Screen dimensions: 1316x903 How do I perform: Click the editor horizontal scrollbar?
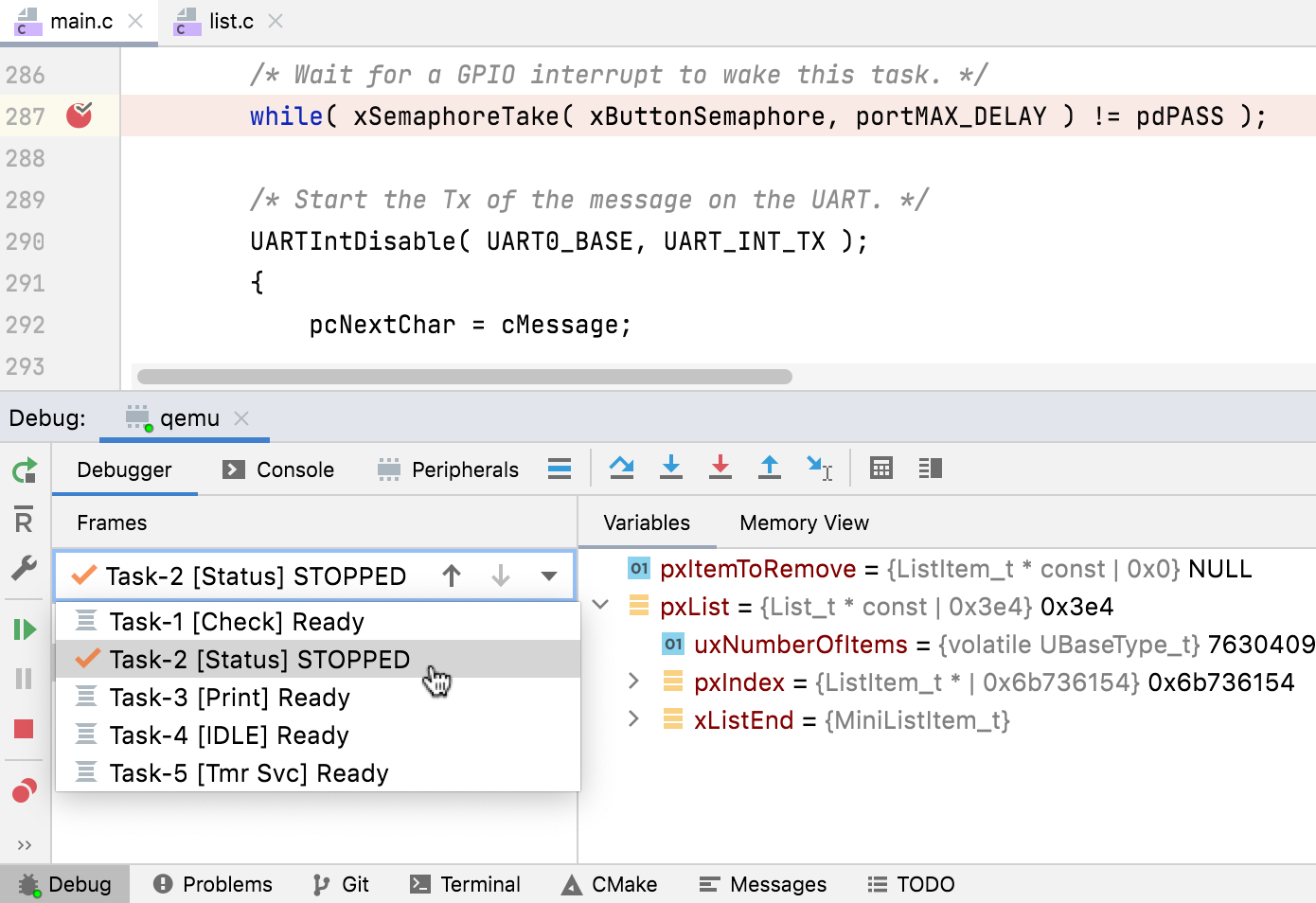(464, 377)
